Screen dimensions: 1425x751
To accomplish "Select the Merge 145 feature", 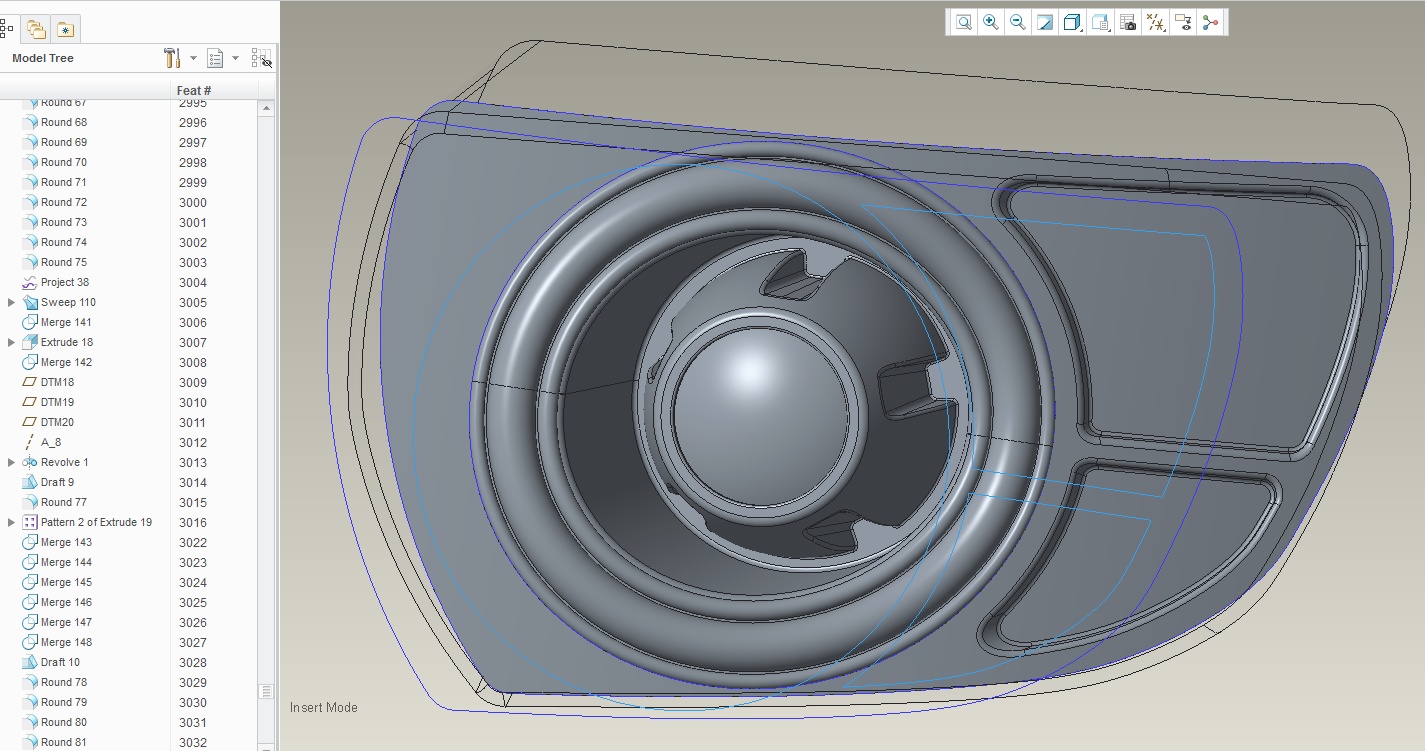I will point(66,582).
